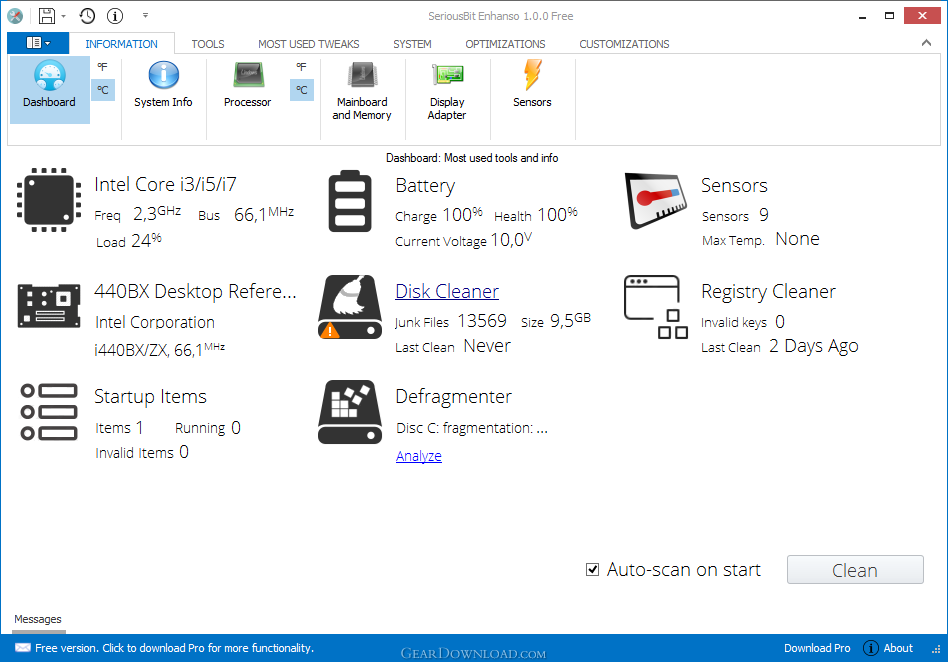Open the Display Adapter icon

[x=447, y=76]
